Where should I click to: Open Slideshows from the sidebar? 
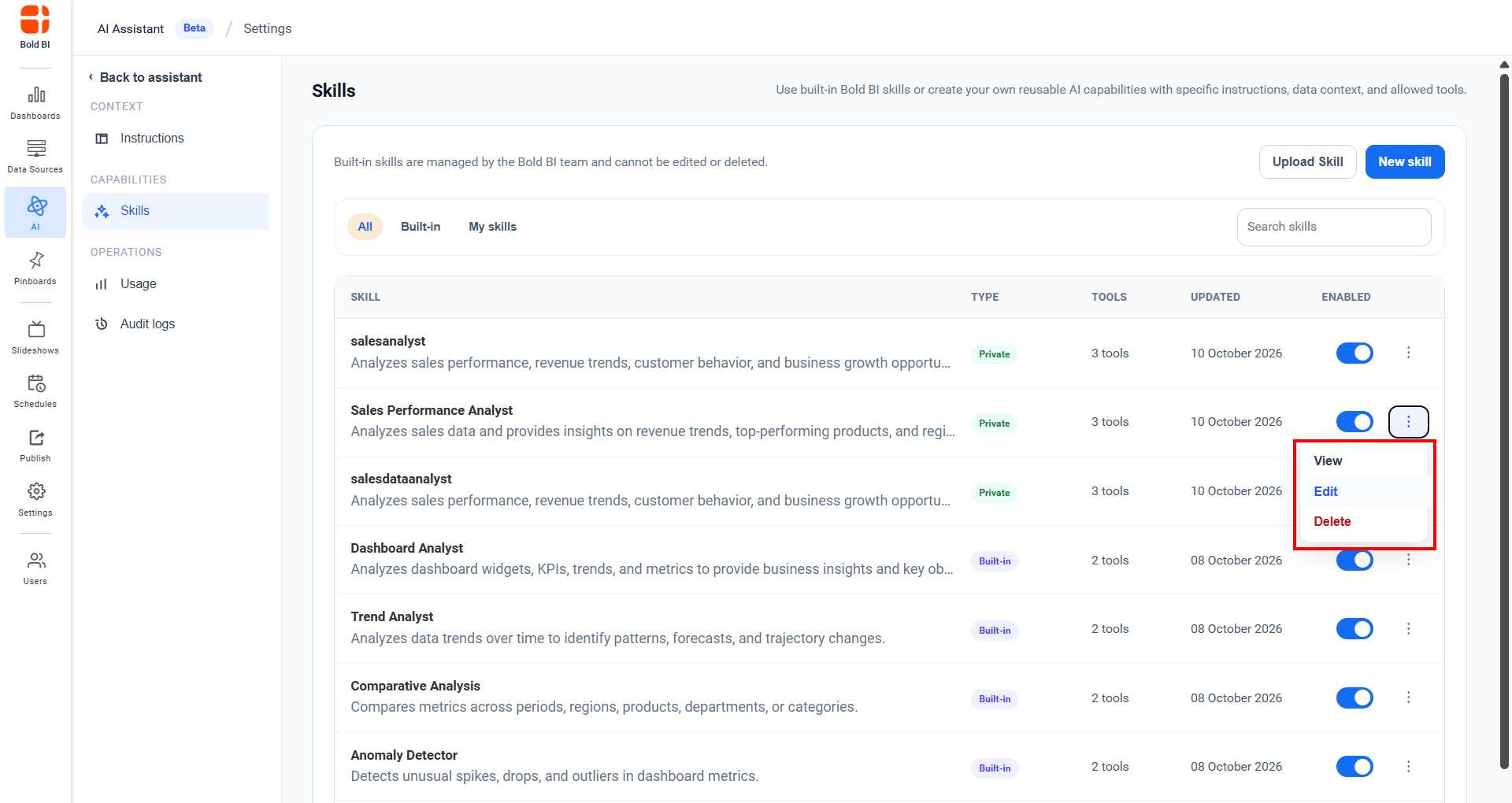(35, 338)
